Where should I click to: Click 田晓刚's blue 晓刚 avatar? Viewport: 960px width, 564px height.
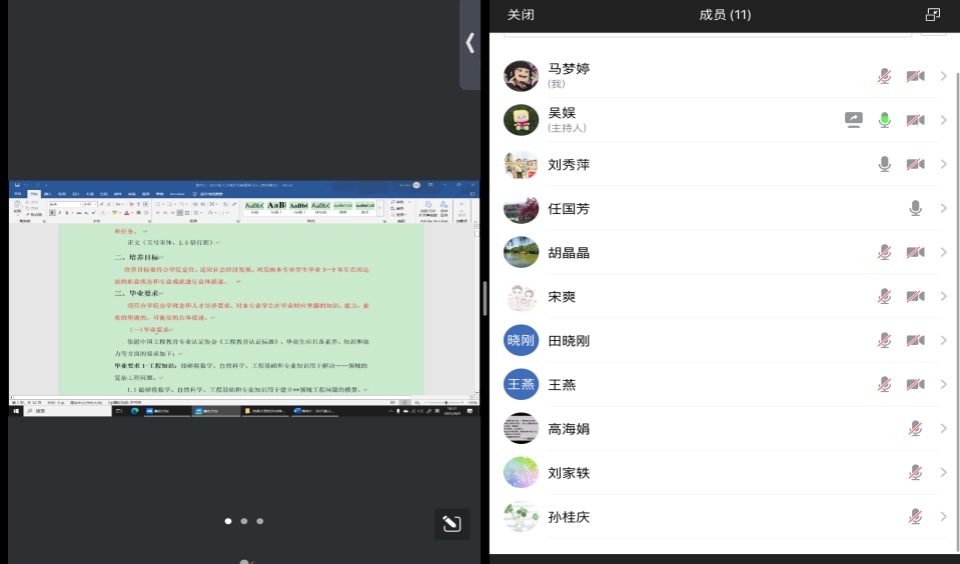coord(521,340)
